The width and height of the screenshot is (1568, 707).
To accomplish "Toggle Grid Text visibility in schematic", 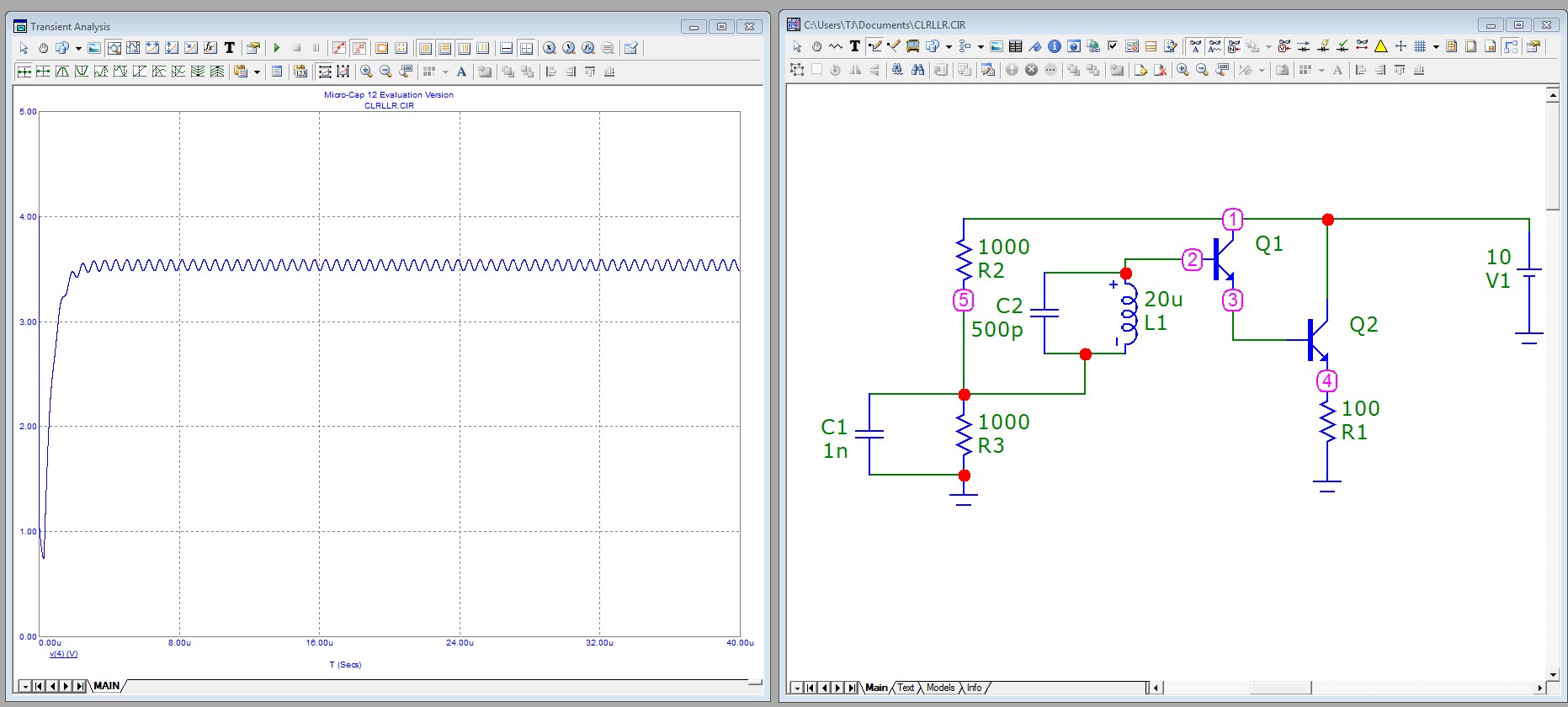I will tap(1215, 46).
